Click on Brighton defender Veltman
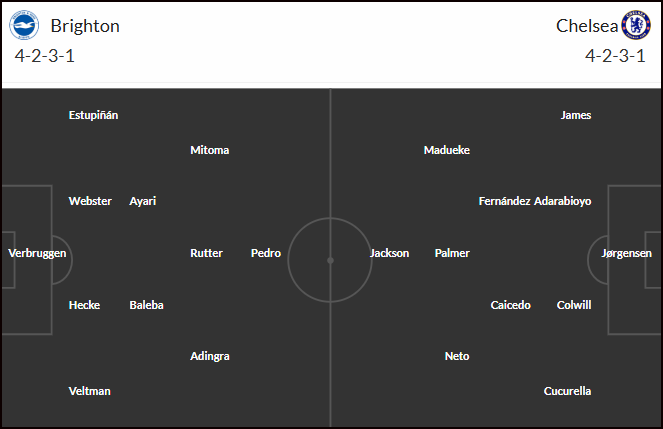The width and height of the screenshot is (663, 429). pyautogui.click(x=90, y=391)
